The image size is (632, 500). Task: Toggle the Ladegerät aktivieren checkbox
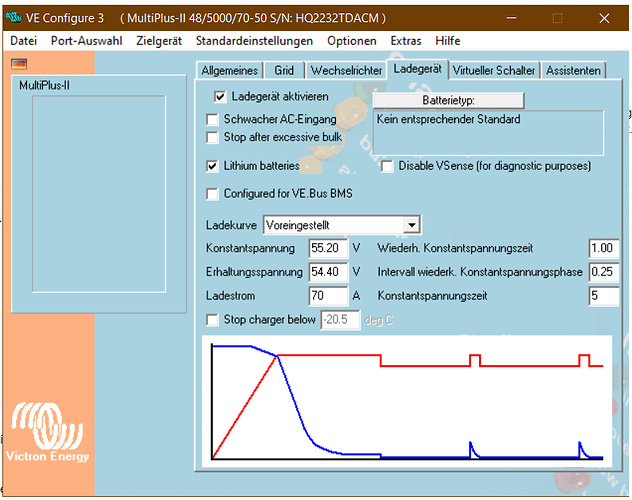[220, 97]
